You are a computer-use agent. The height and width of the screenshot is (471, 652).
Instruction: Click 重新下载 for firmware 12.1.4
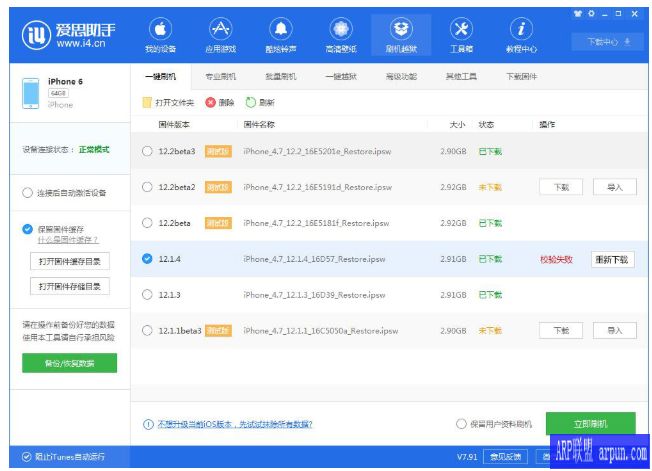click(613, 259)
